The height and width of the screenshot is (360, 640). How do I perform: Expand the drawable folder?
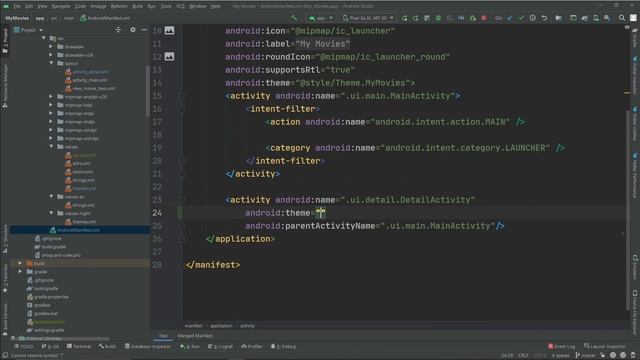(x=51, y=47)
